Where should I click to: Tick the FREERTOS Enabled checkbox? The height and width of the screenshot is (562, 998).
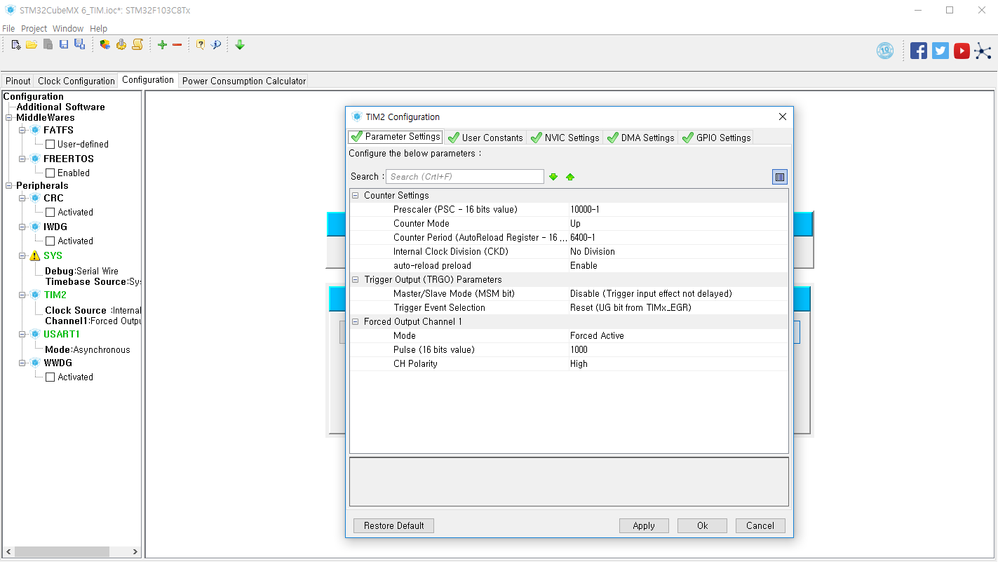click(x=50, y=173)
